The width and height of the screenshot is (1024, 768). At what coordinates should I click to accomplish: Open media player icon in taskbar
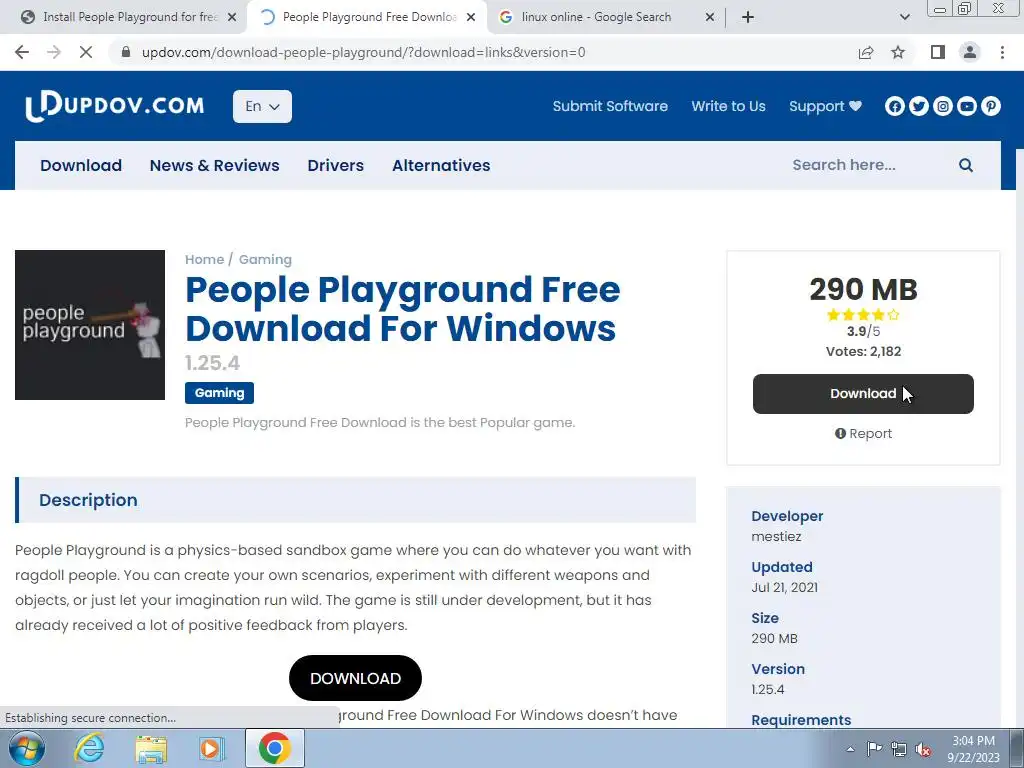point(212,748)
